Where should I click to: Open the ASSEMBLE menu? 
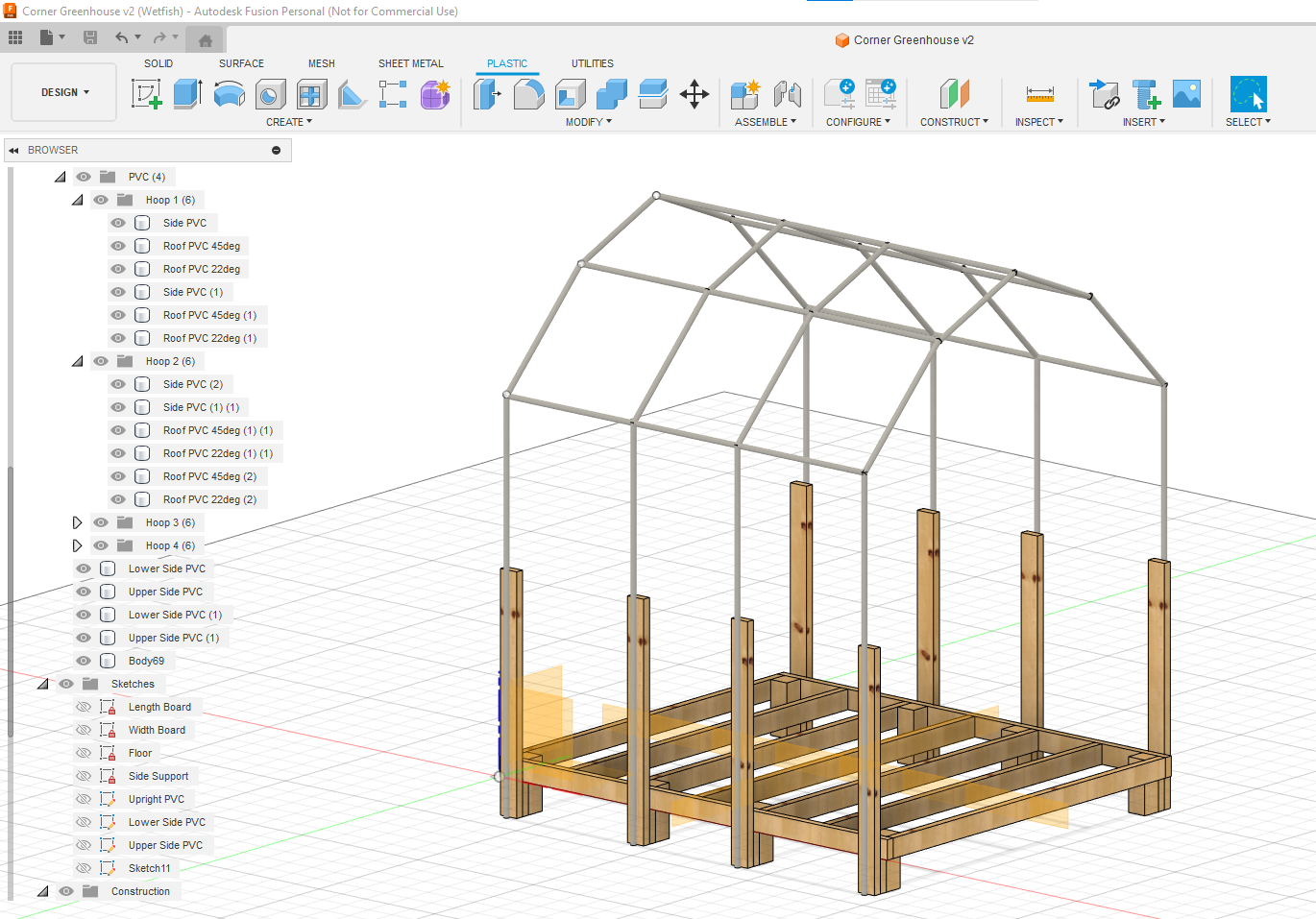pos(766,122)
